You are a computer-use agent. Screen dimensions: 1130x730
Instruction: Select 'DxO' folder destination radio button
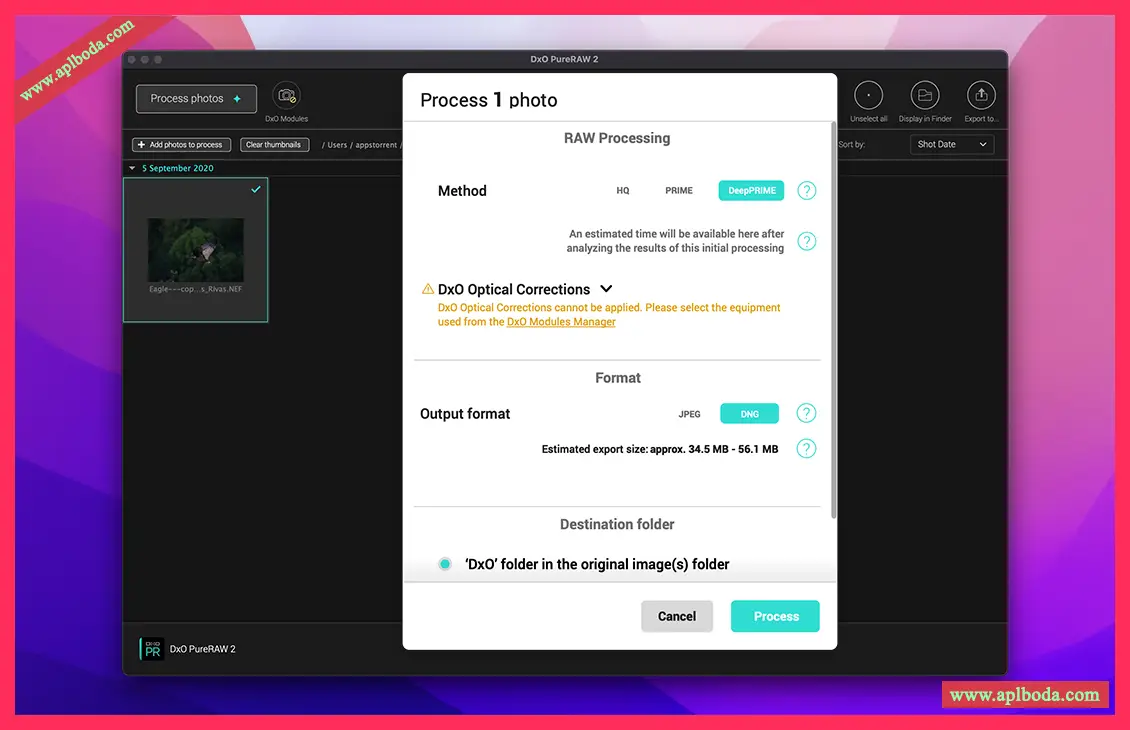(x=445, y=564)
